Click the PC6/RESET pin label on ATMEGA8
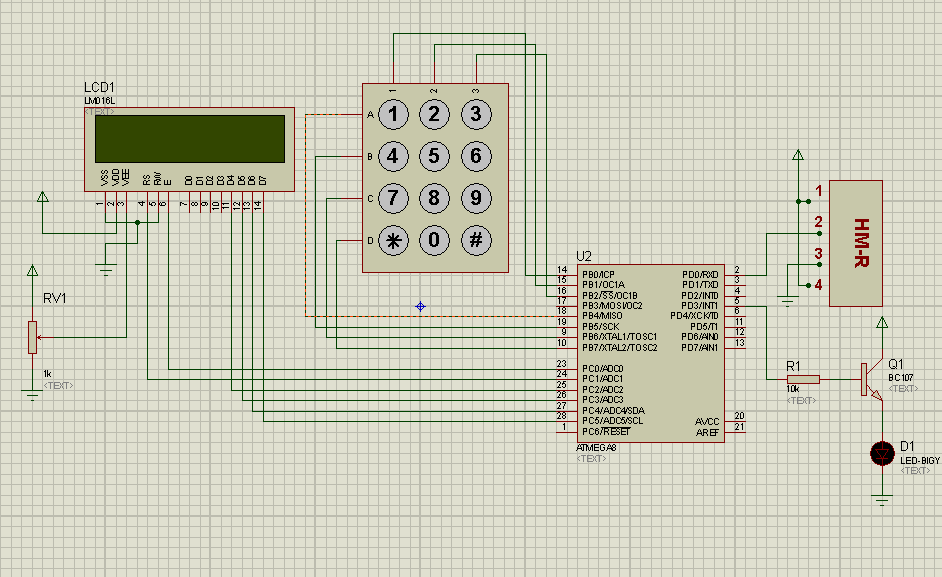942x577 pixels. pos(606,431)
